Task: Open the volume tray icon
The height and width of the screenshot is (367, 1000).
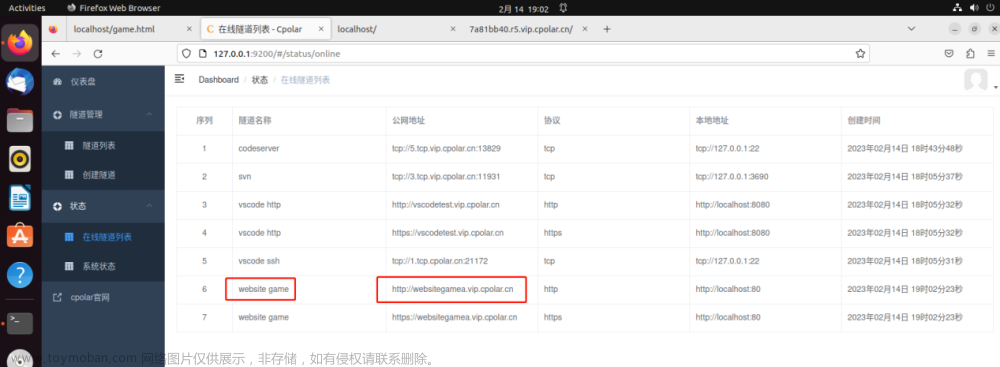Action: 973,8
